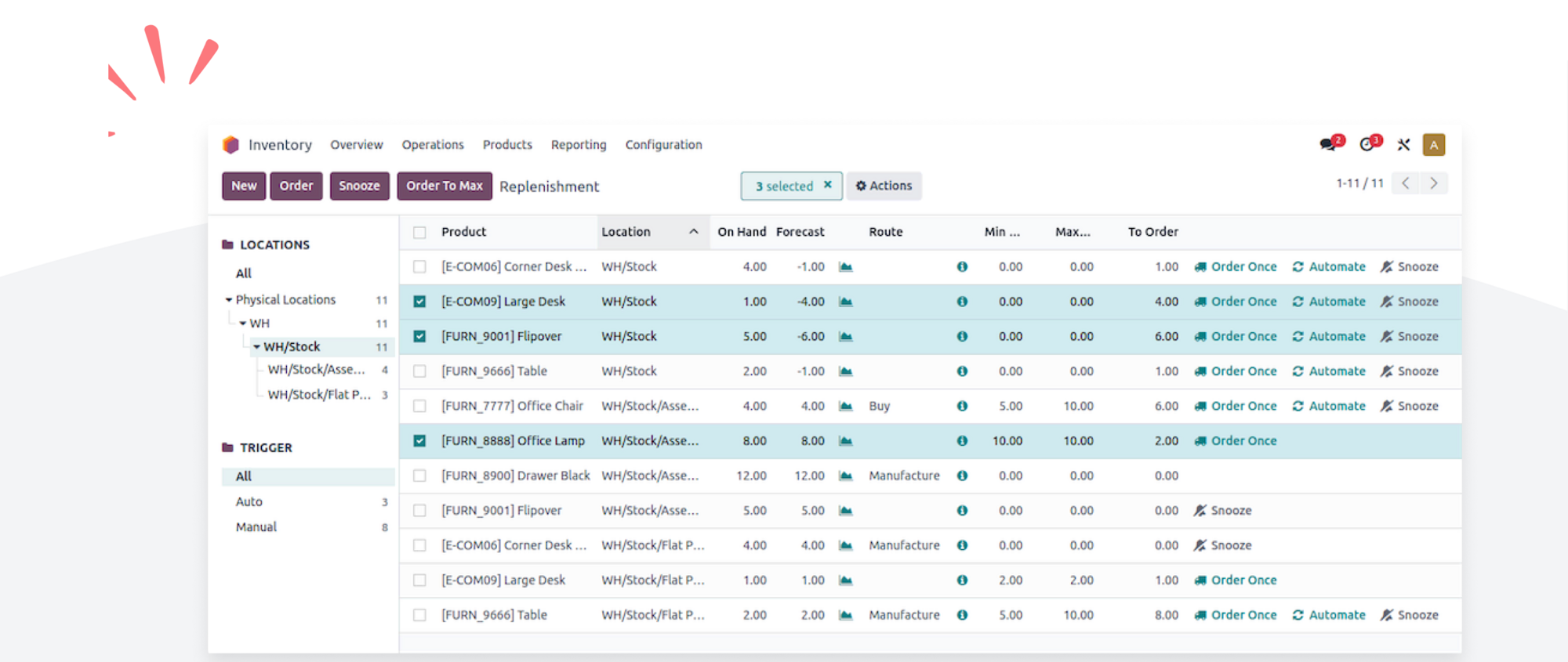The image size is (1568, 662).
Task: Show info icon for Drawer Black row
Action: 962,476
